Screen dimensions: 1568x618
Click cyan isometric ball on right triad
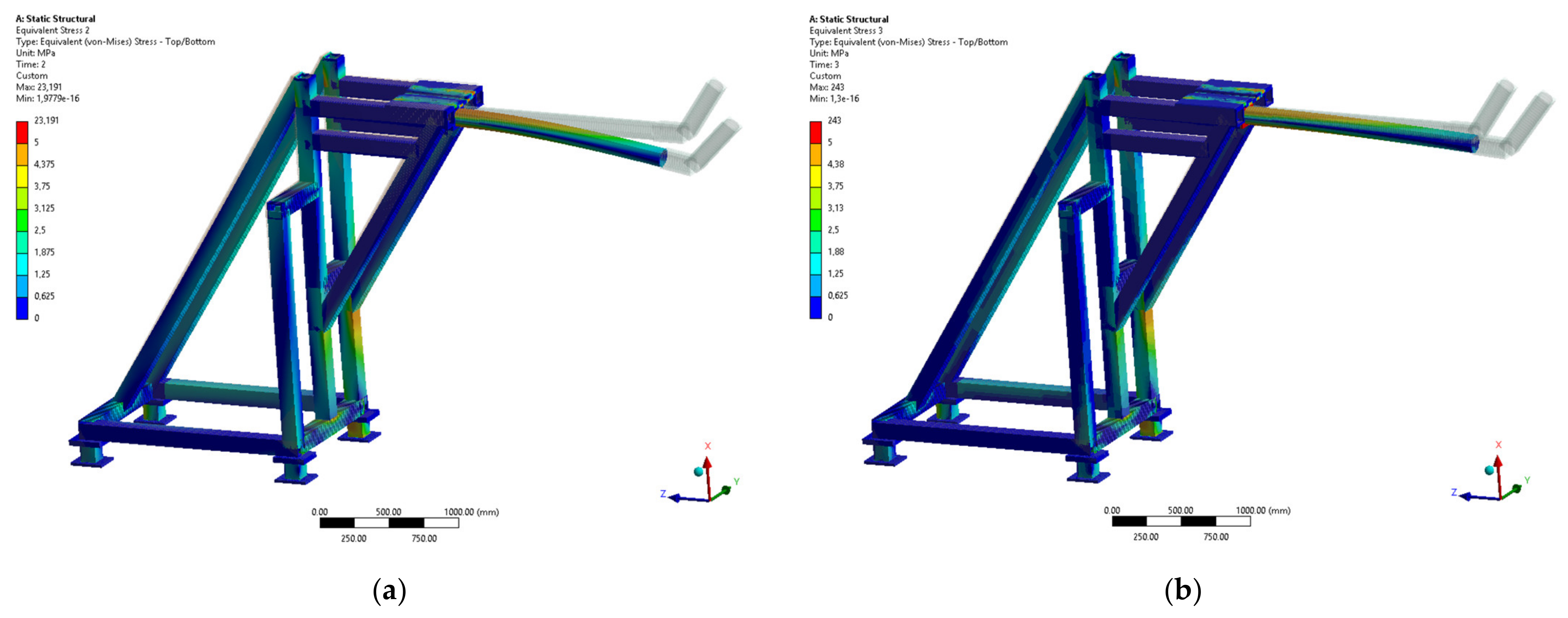pos(1489,470)
